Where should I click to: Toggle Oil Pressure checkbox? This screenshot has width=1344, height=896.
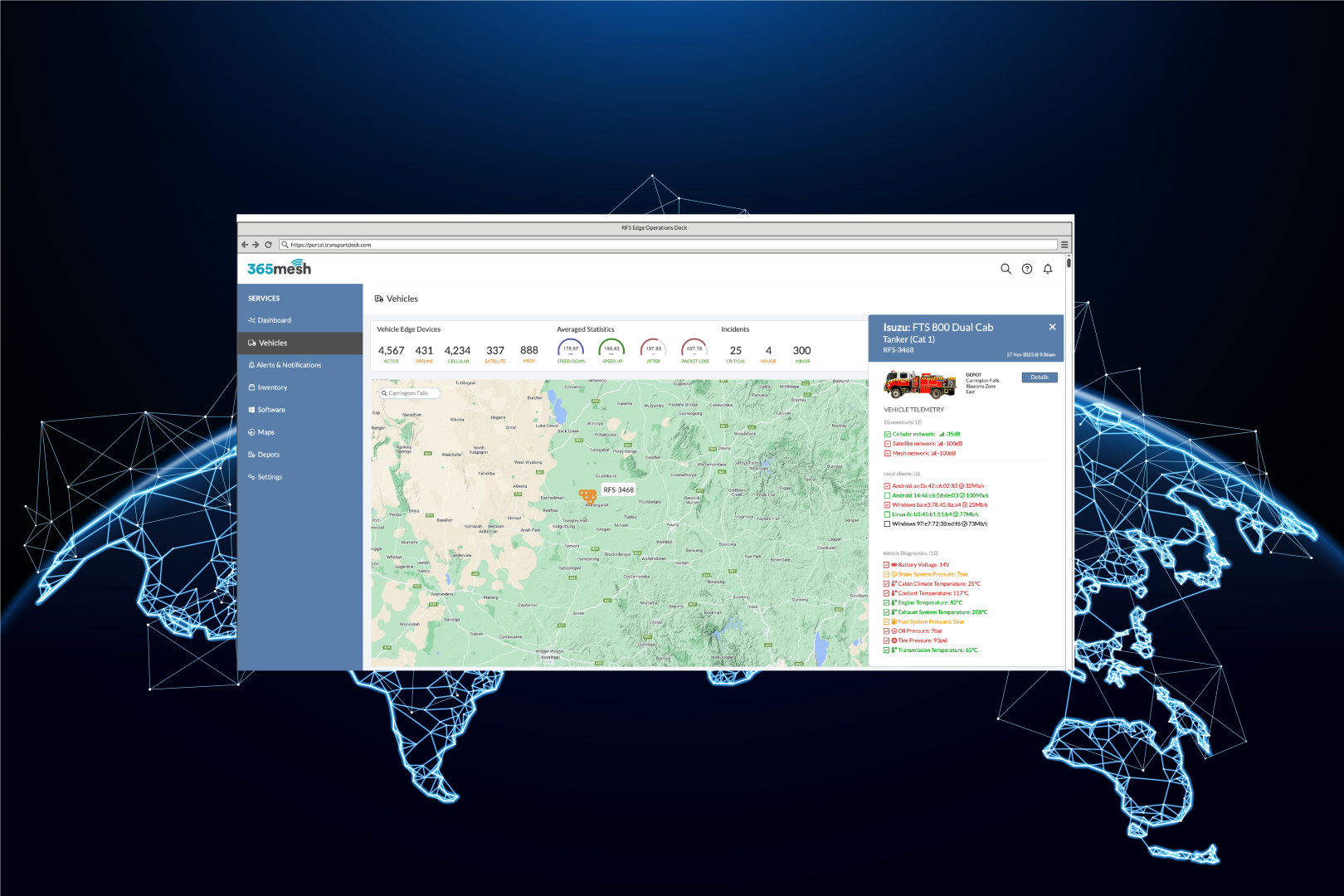coord(886,631)
